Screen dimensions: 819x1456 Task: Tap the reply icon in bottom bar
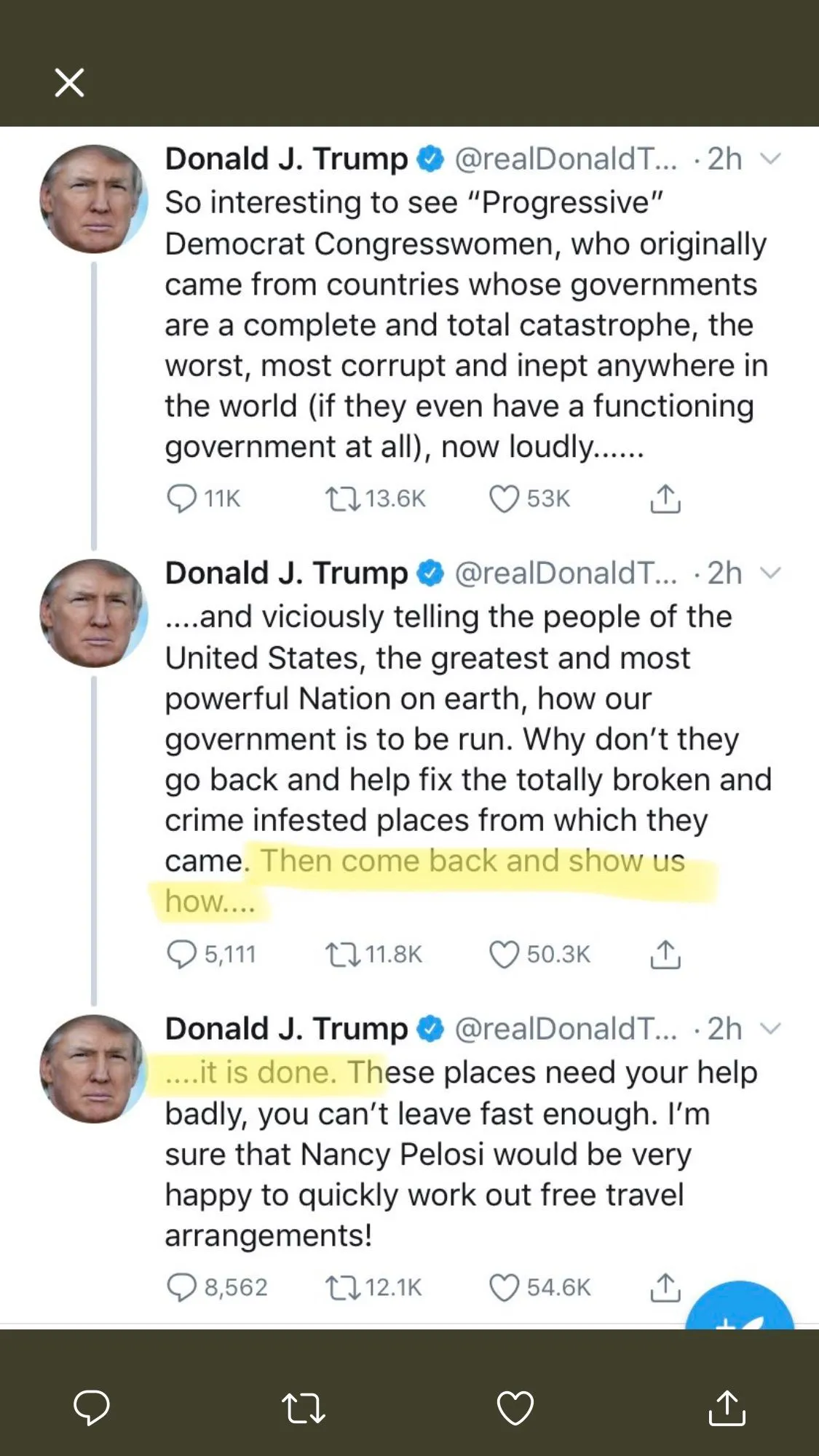click(x=92, y=1407)
